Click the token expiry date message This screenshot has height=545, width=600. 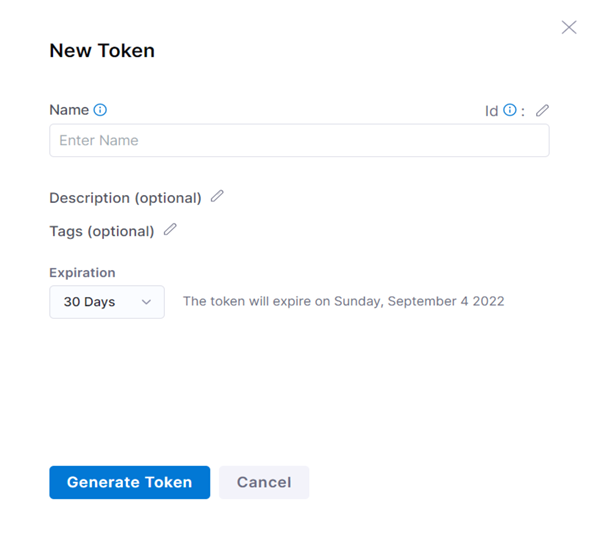[x=343, y=301]
